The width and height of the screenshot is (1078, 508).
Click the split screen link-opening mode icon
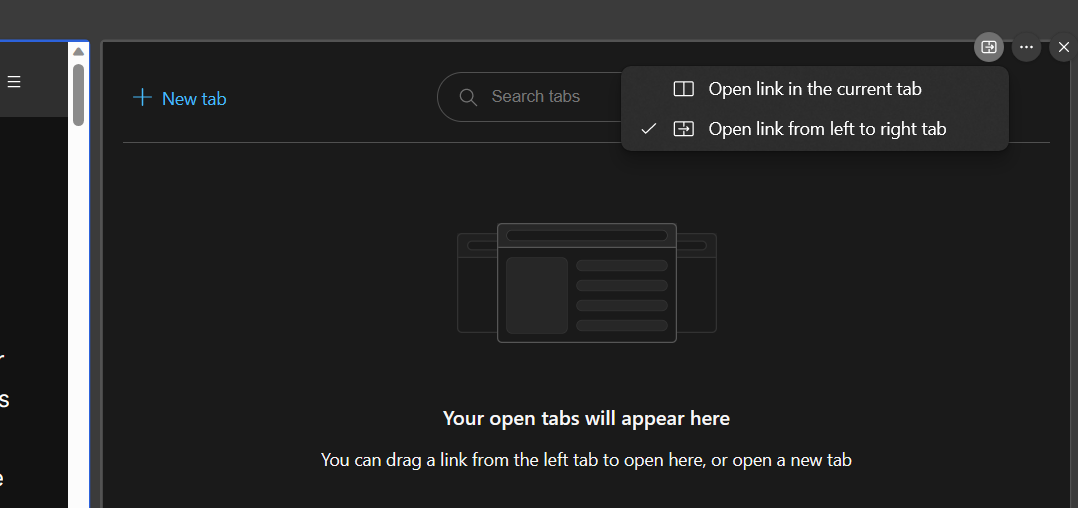click(989, 47)
